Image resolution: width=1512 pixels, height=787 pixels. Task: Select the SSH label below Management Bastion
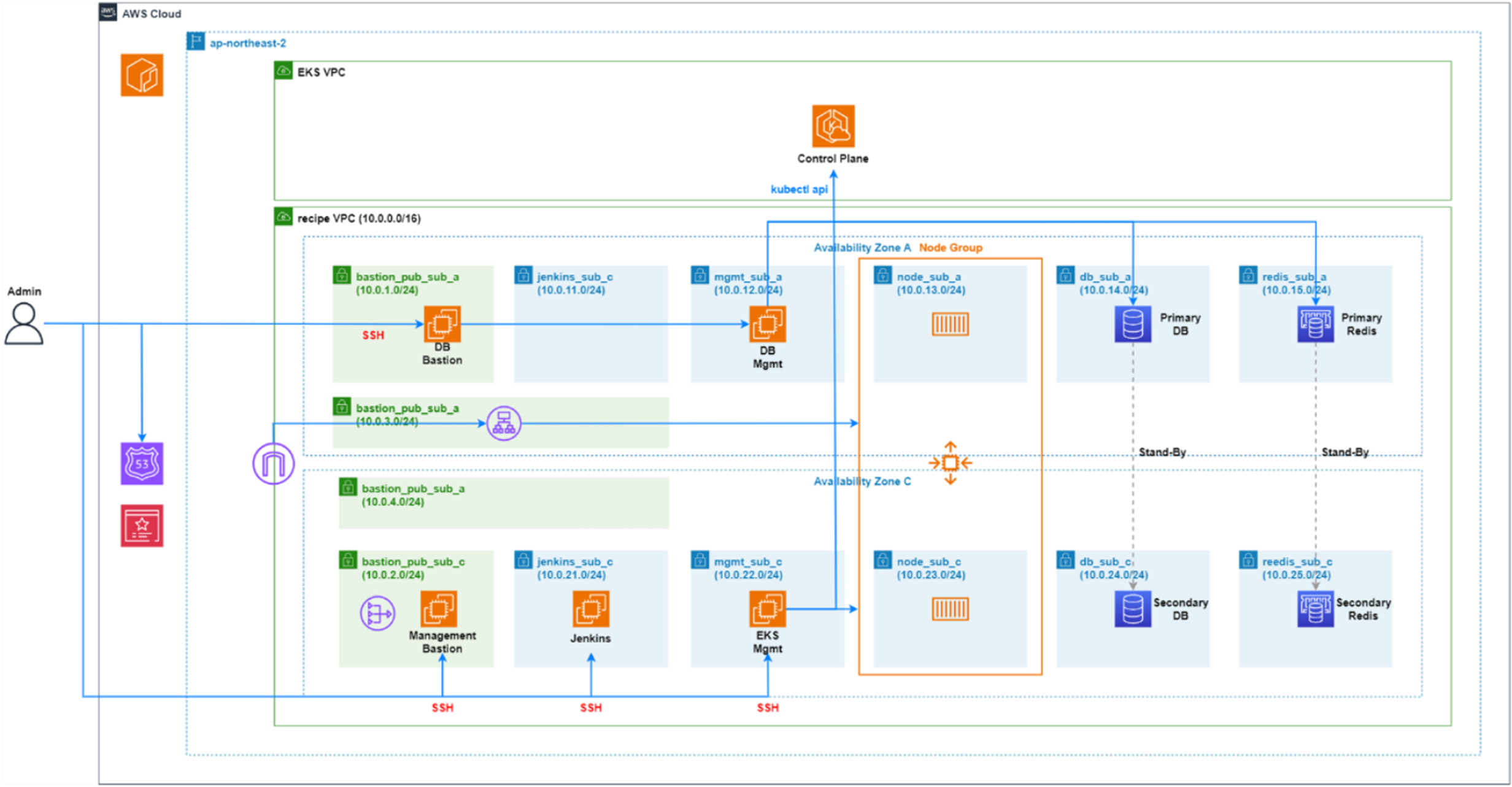coord(442,708)
